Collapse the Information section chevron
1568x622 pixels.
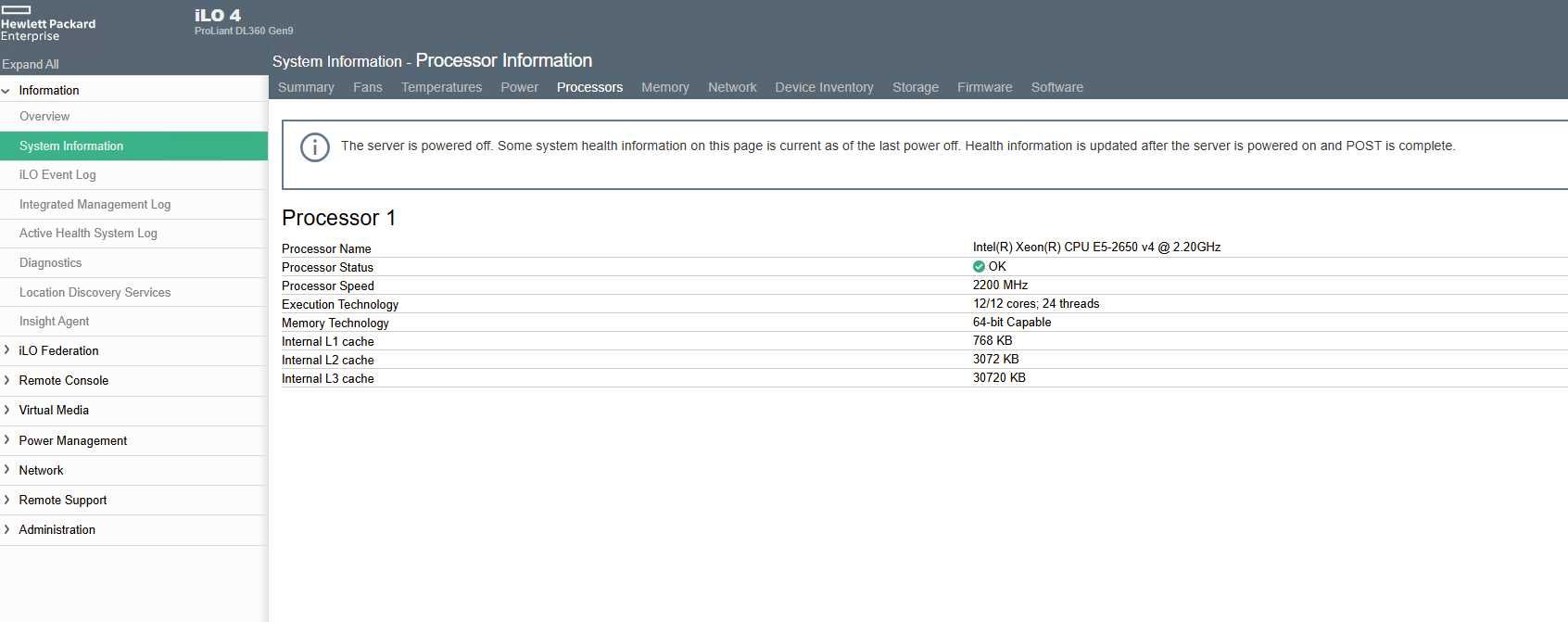point(6,91)
